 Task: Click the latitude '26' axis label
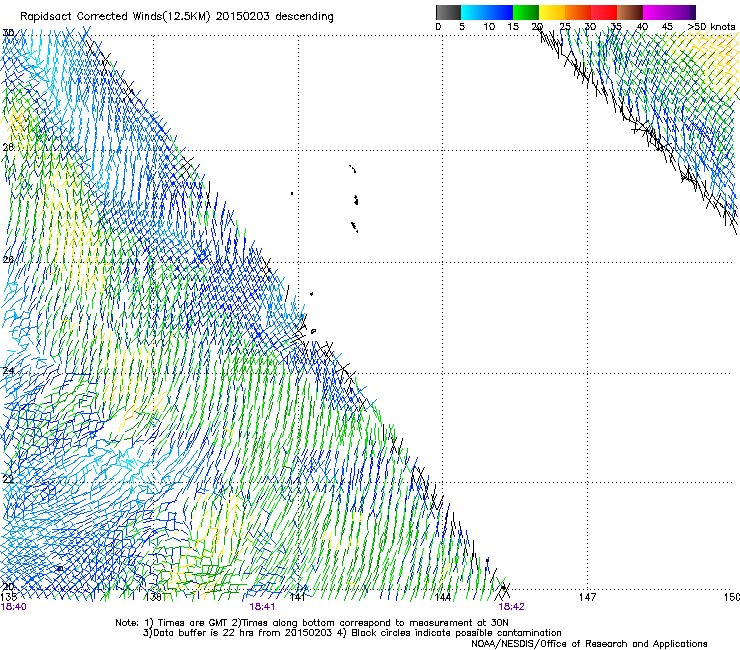coord(8,259)
